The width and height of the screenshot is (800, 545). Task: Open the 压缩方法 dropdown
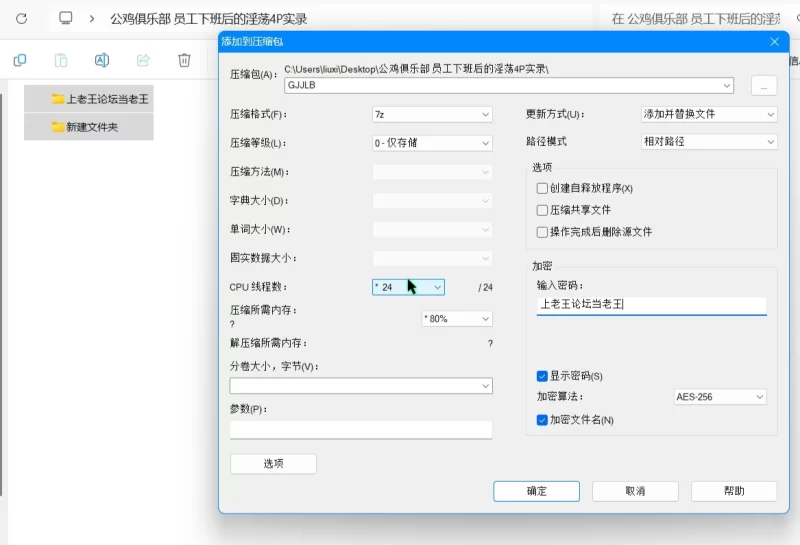click(x=432, y=172)
